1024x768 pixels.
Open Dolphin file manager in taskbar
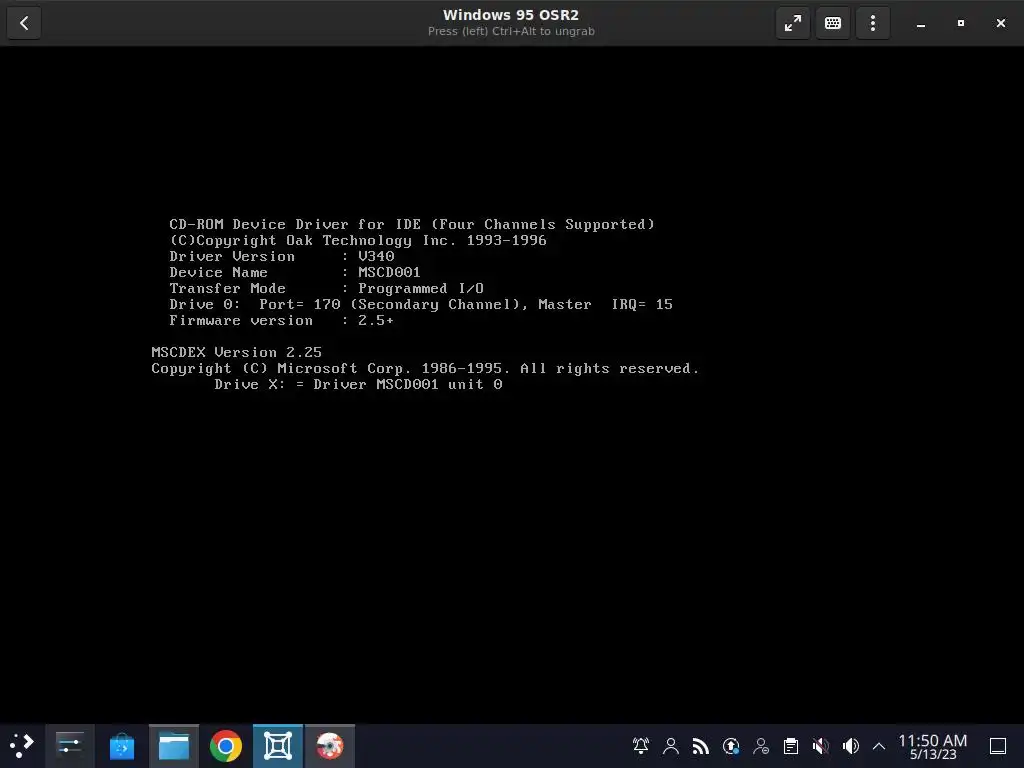coord(174,746)
